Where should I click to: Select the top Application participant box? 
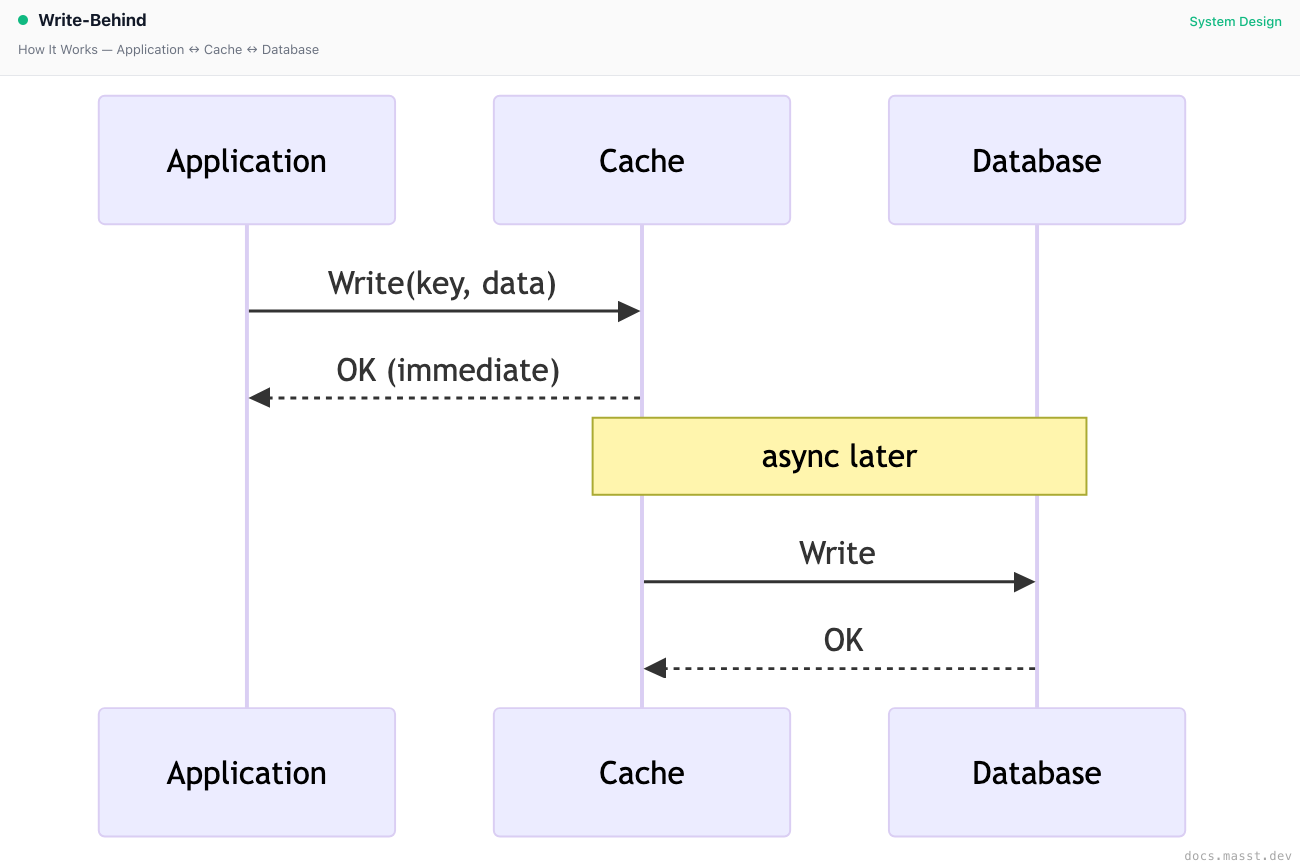click(x=247, y=160)
